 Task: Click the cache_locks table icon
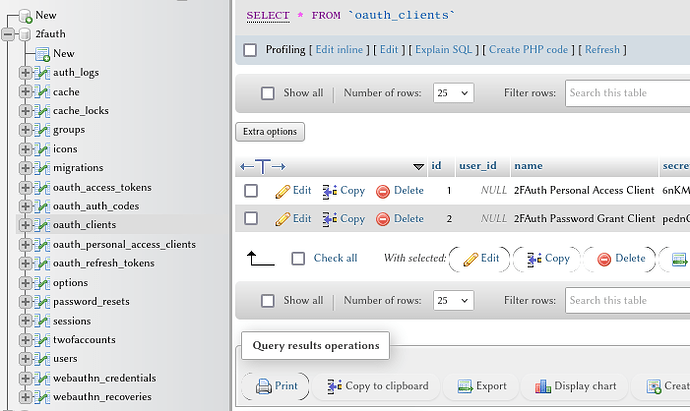click(x=42, y=111)
